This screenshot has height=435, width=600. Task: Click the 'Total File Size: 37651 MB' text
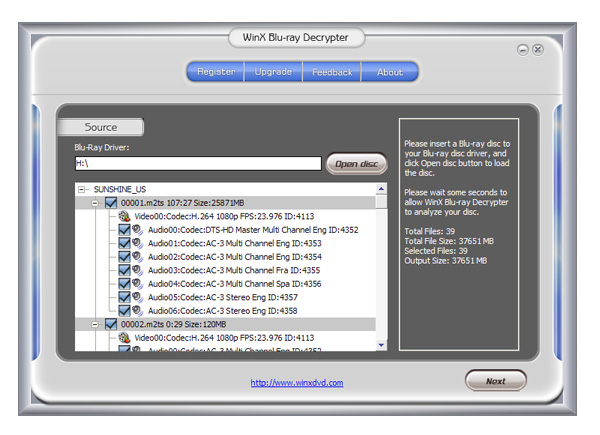(449, 241)
